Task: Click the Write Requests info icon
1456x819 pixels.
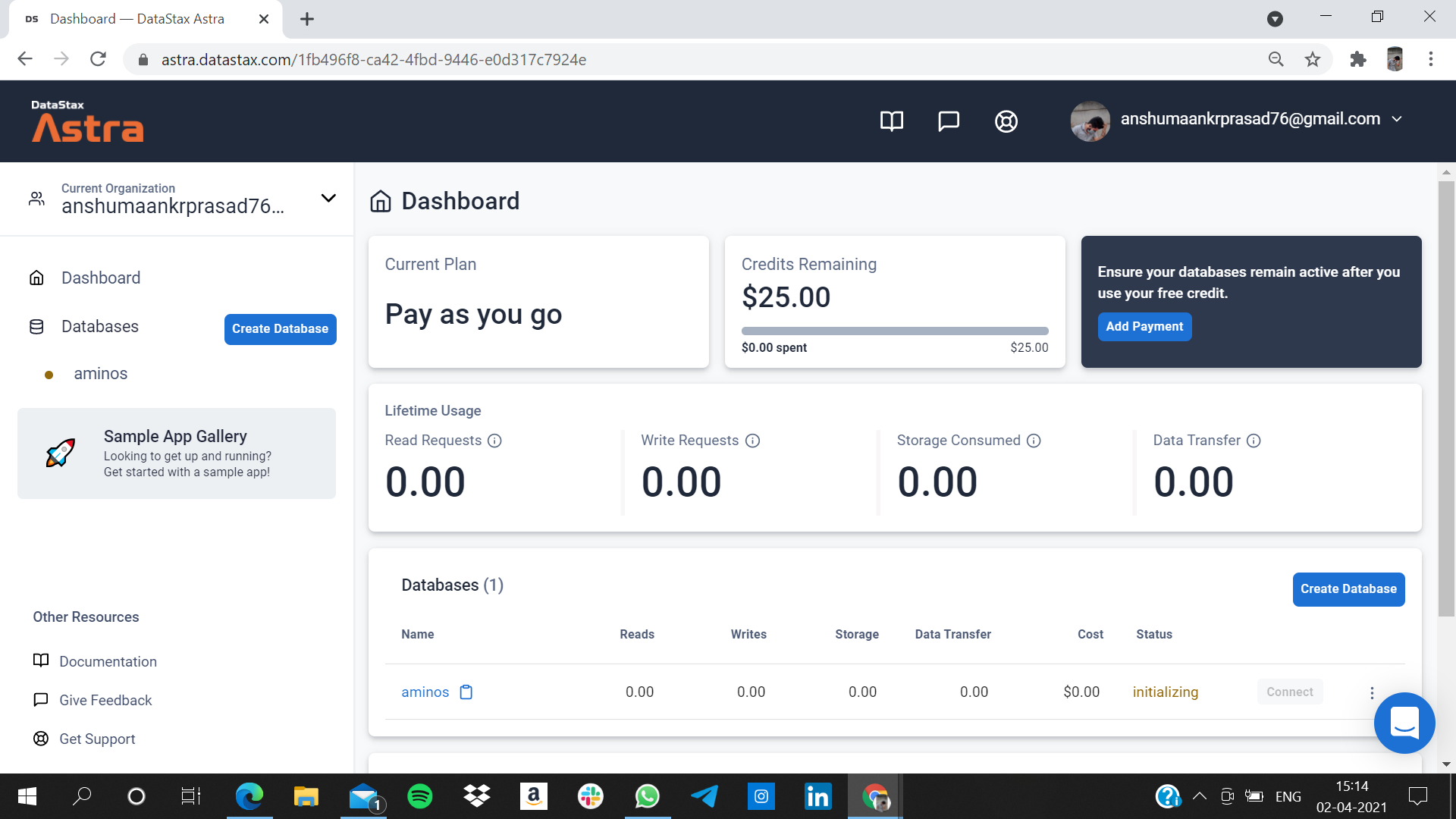Action: coord(752,441)
